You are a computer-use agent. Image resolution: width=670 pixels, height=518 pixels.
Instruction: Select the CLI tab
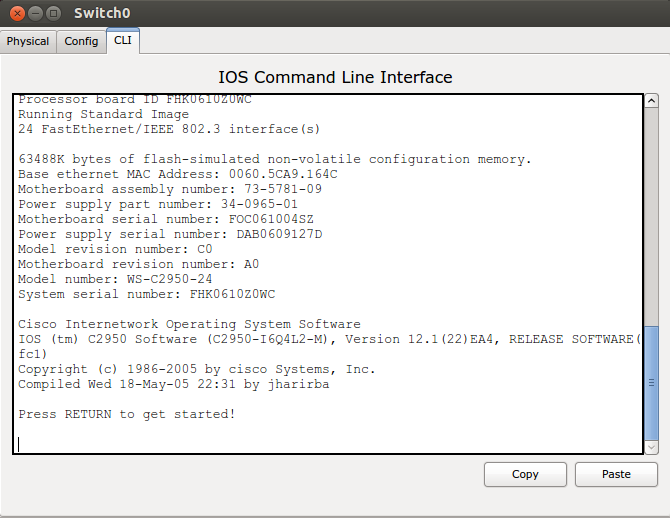click(x=122, y=41)
